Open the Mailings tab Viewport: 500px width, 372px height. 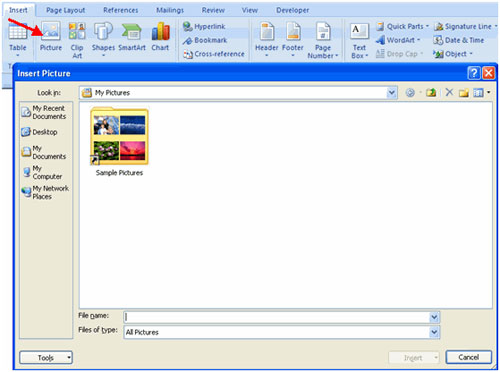[x=170, y=10]
